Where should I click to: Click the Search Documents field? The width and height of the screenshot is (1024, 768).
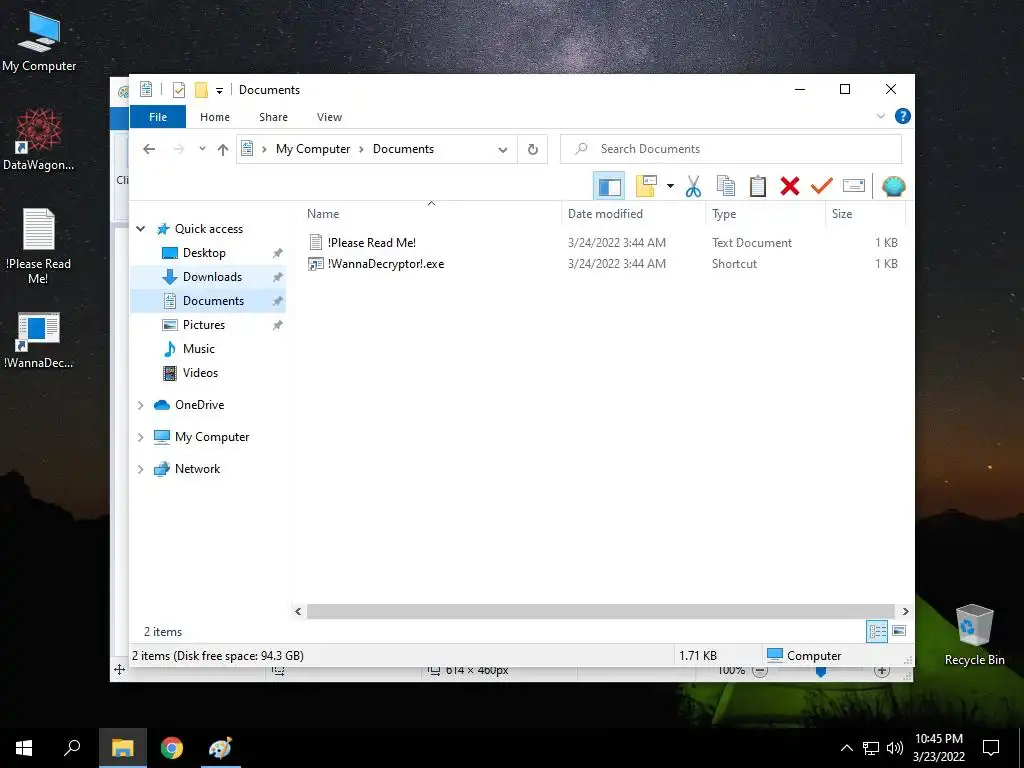coord(731,149)
